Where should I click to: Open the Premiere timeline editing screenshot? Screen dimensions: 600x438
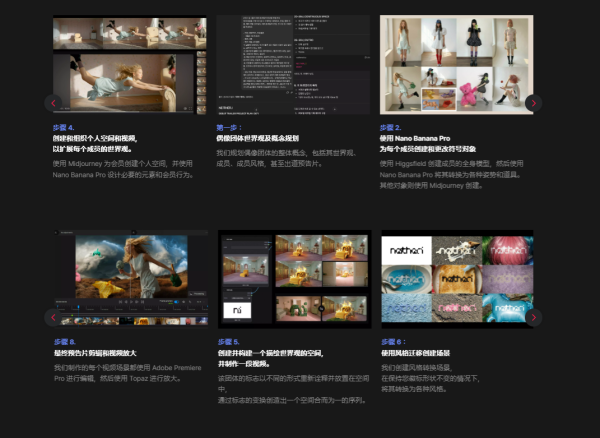pyautogui.click(x=131, y=279)
